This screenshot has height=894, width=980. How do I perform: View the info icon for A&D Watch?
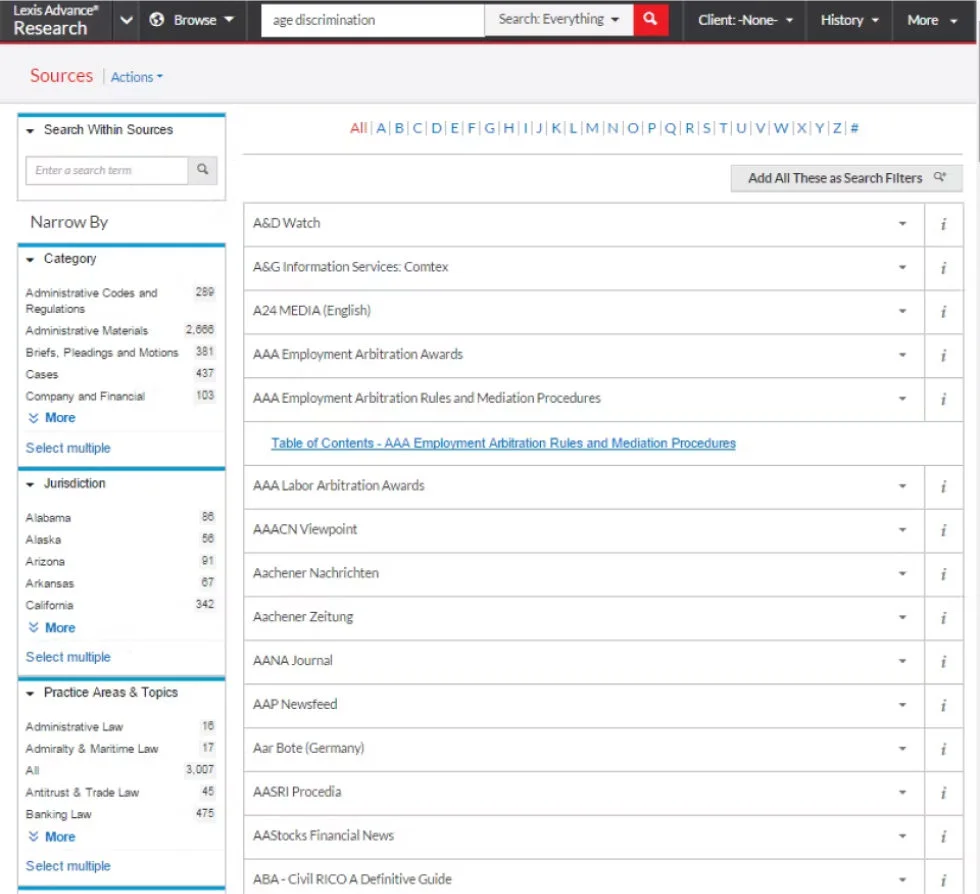coord(943,223)
